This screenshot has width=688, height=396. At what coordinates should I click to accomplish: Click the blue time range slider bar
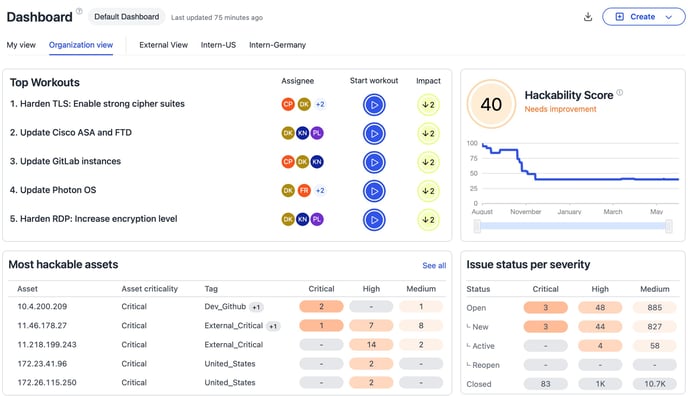tap(573, 226)
